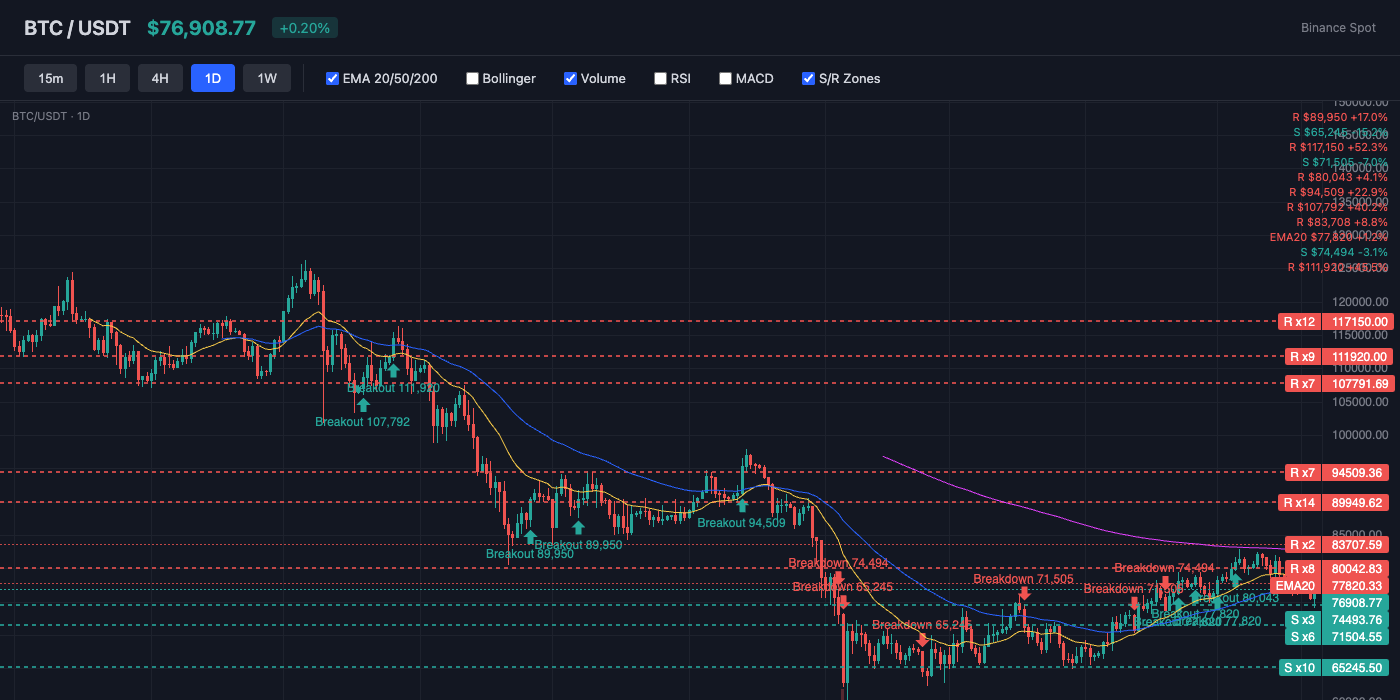Screen dimensions: 1400x700
Task: Switch to the 15m timeframe
Action: tap(51, 78)
